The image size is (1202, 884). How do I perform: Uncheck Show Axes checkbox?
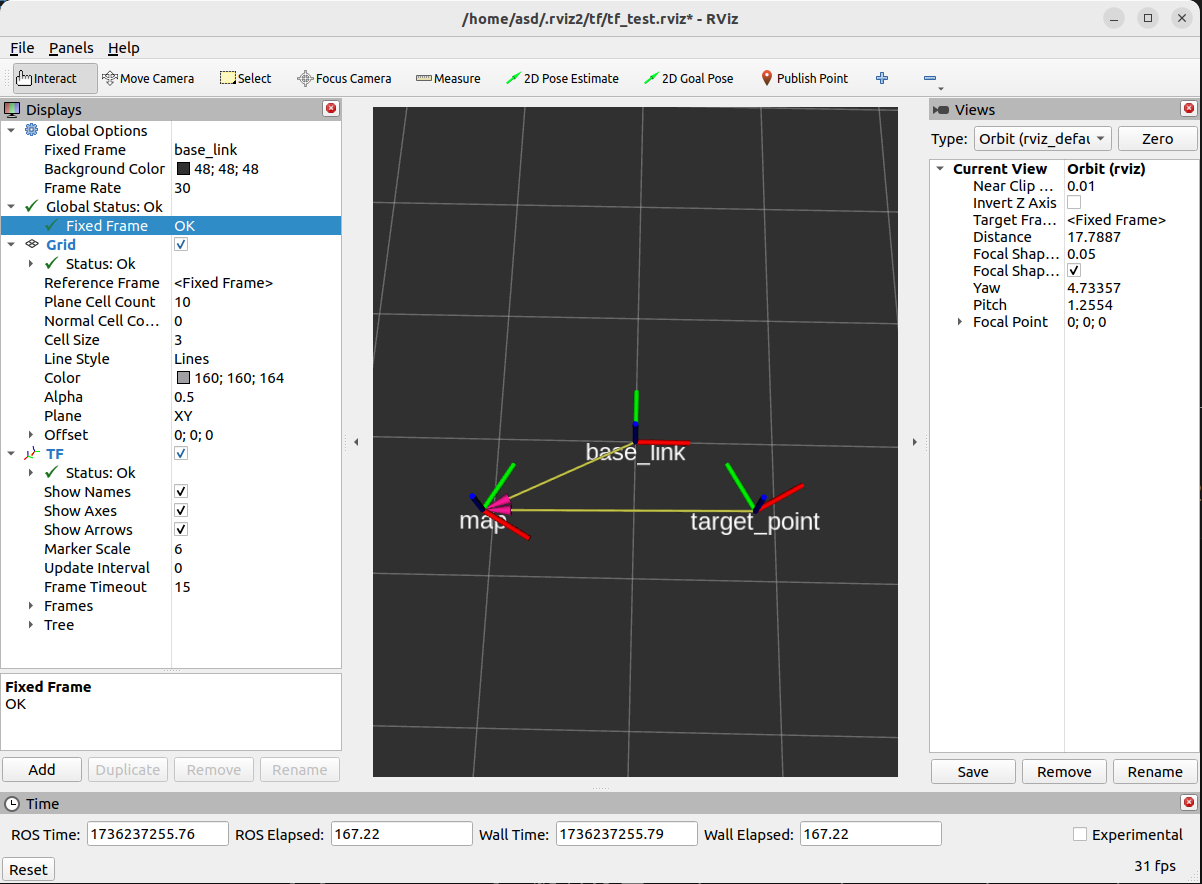181,510
